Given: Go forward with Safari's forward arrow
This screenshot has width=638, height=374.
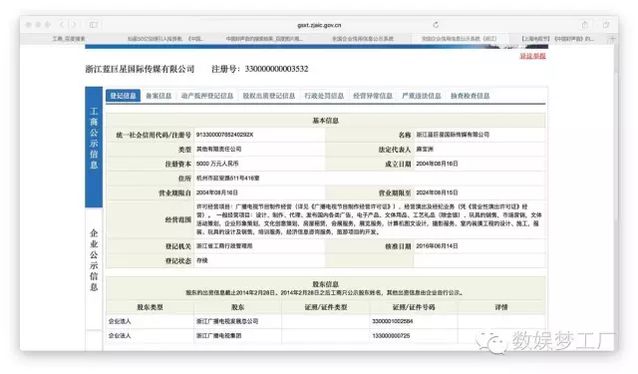Looking at the screenshot, I should point(74,25).
